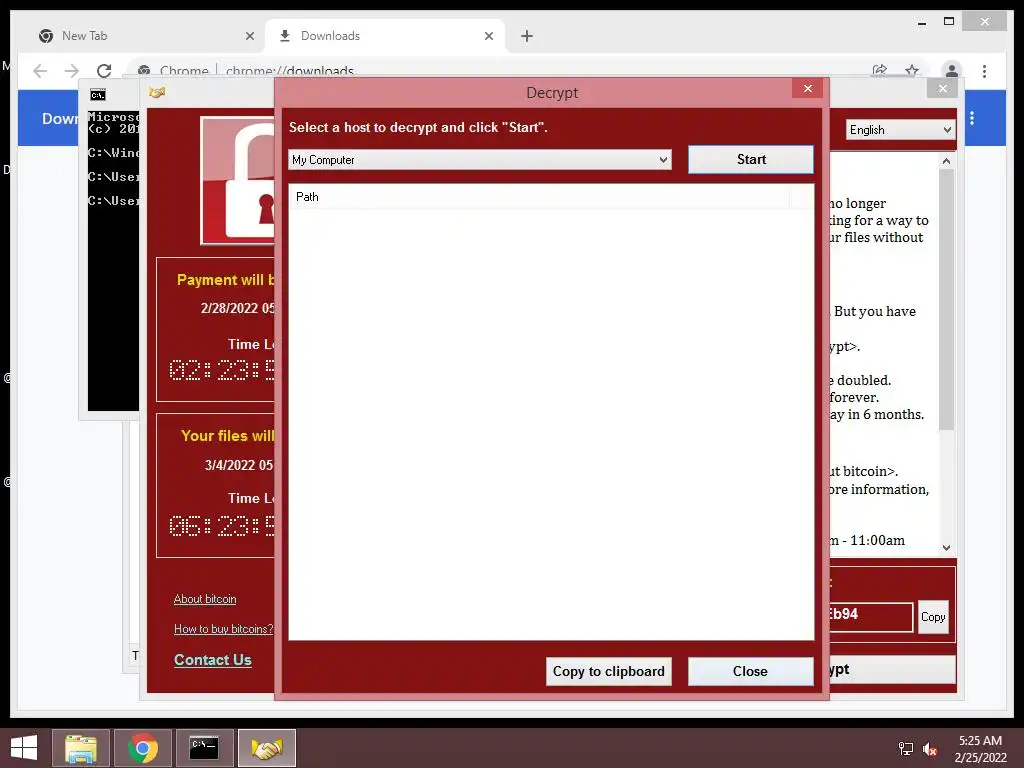Open Windows Start button
1024x768 pixels.
pos(24,748)
